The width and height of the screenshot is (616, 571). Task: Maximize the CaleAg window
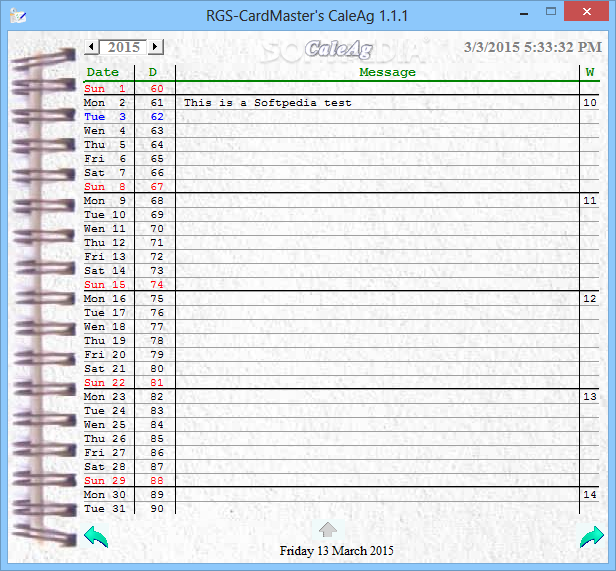tap(551, 11)
